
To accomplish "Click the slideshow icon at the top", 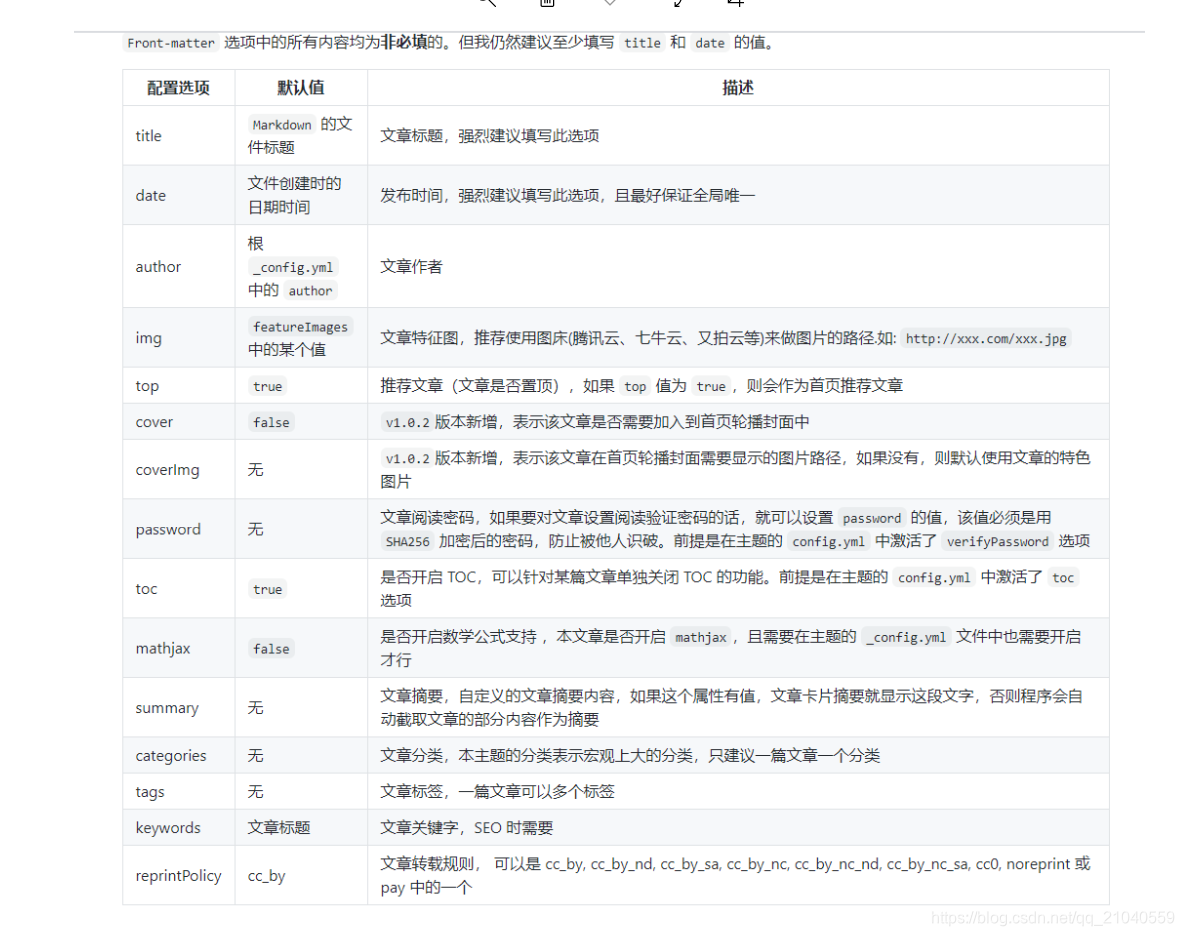I will [545, 5].
